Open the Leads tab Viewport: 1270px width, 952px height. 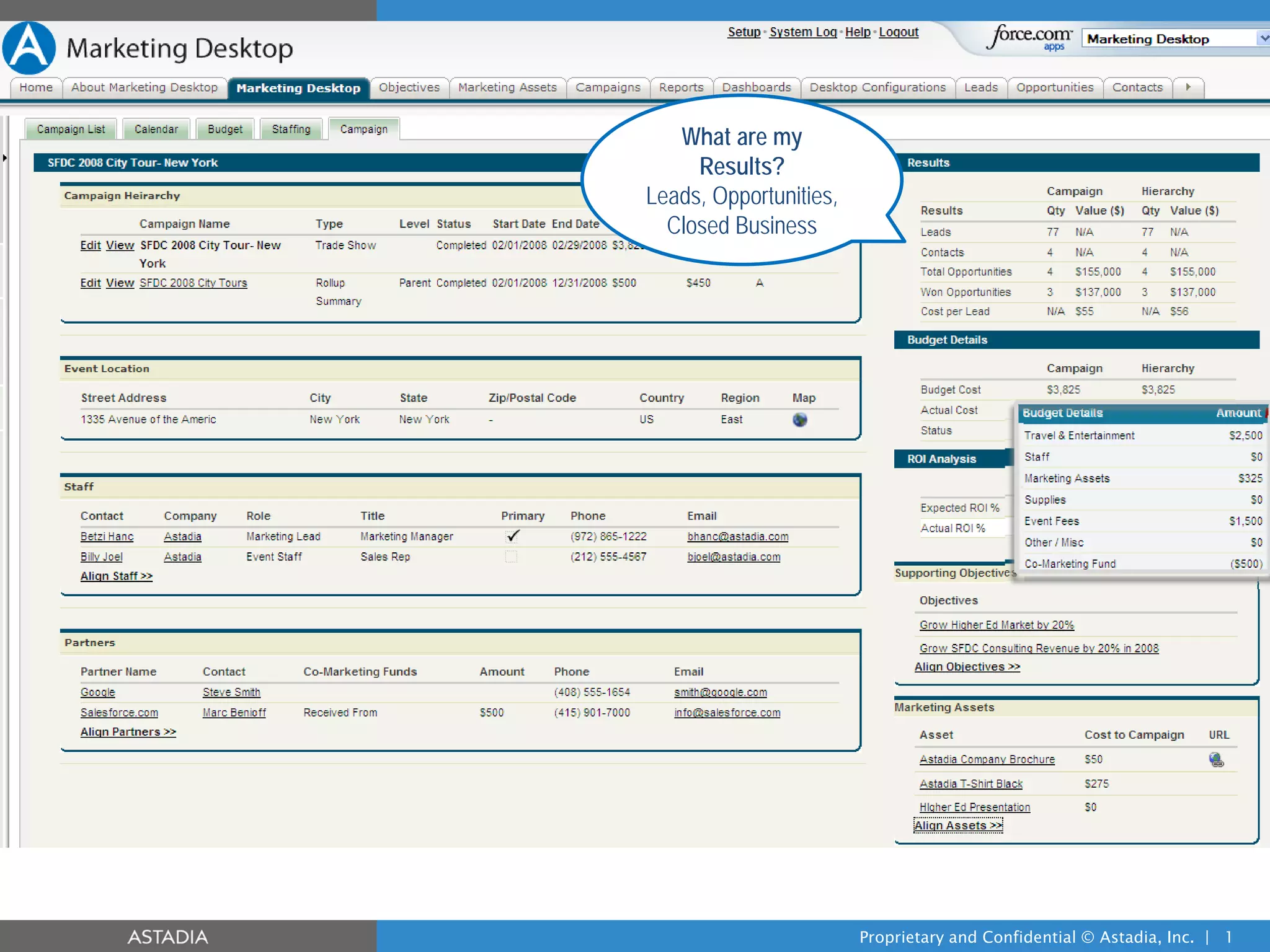(981, 87)
